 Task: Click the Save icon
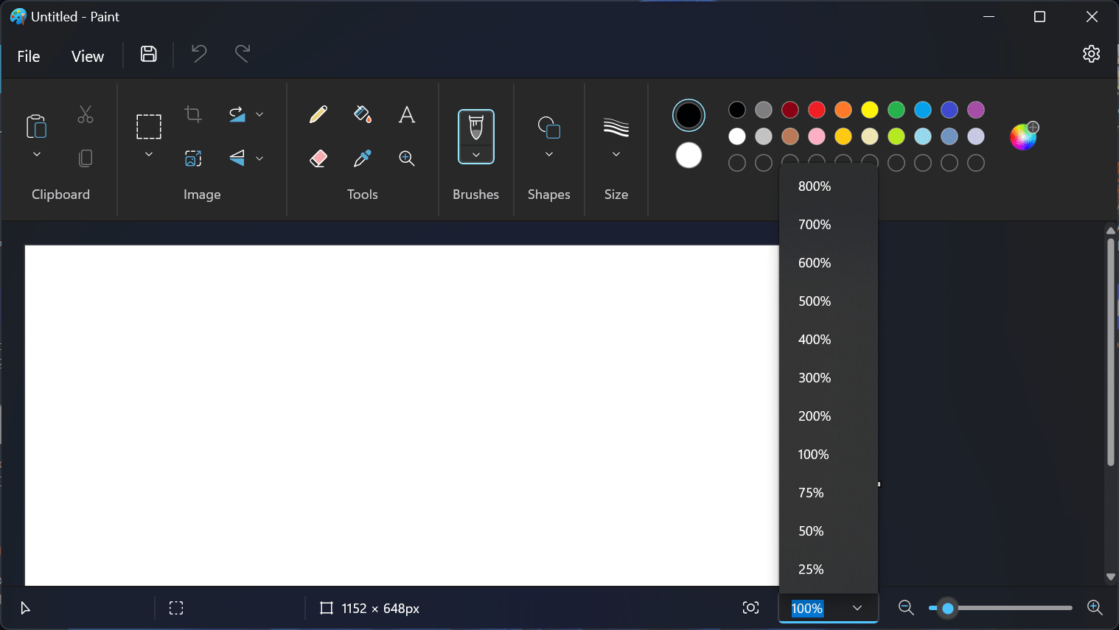[148, 55]
